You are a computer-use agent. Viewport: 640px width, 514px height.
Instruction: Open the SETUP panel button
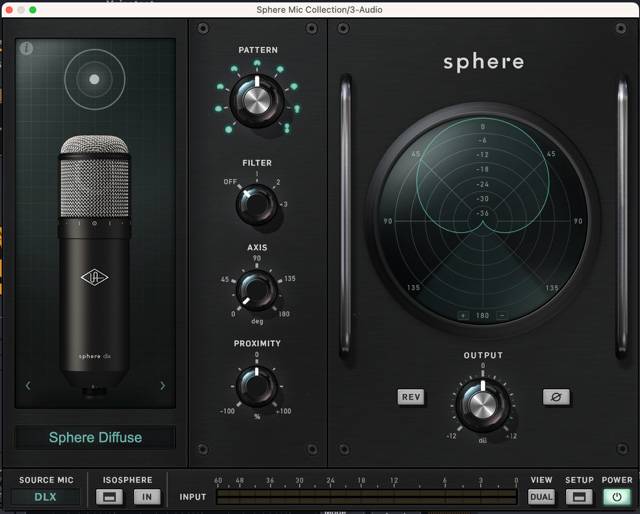click(x=579, y=497)
